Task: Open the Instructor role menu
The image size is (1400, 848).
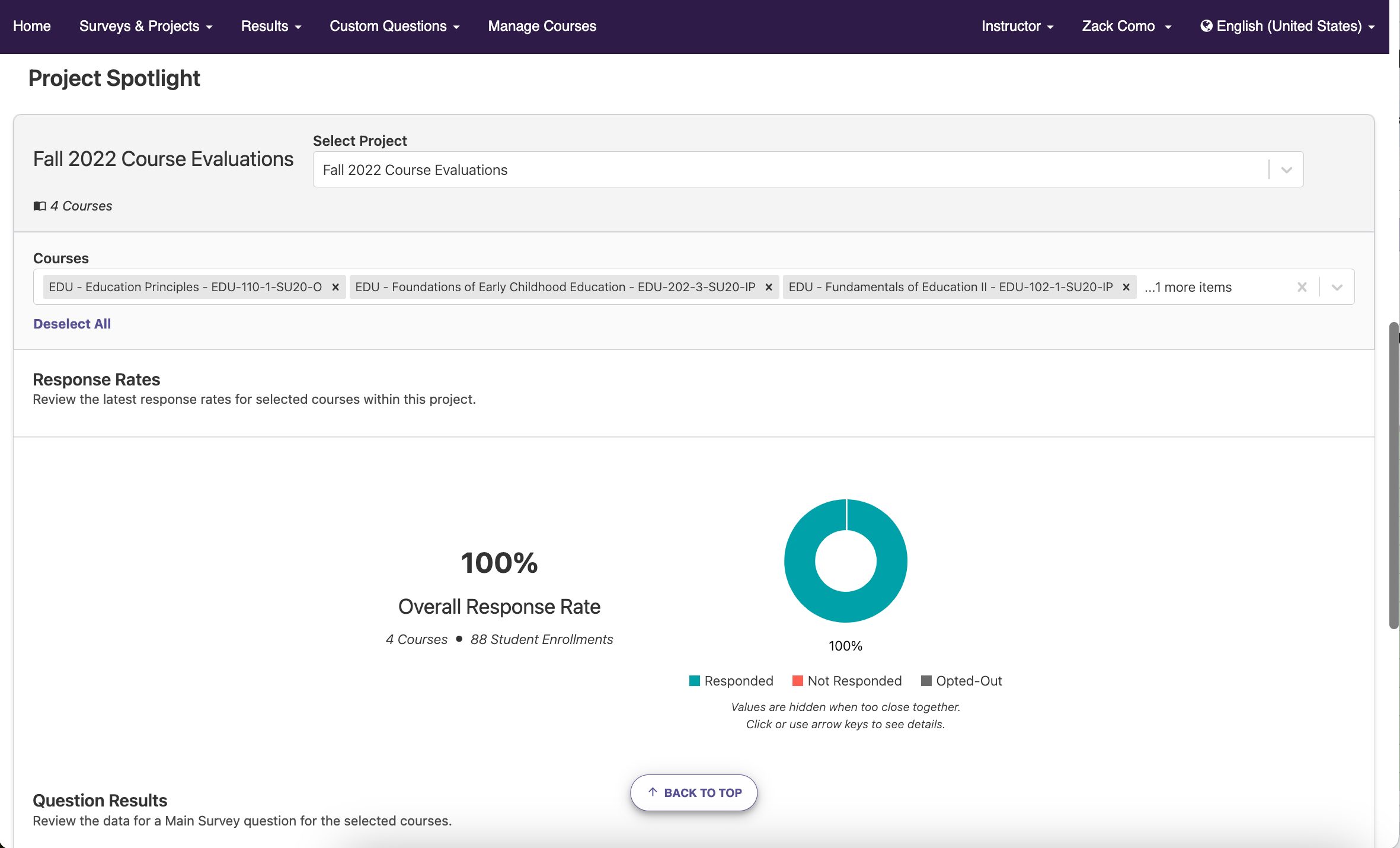Action: click(x=1017, y=26)
